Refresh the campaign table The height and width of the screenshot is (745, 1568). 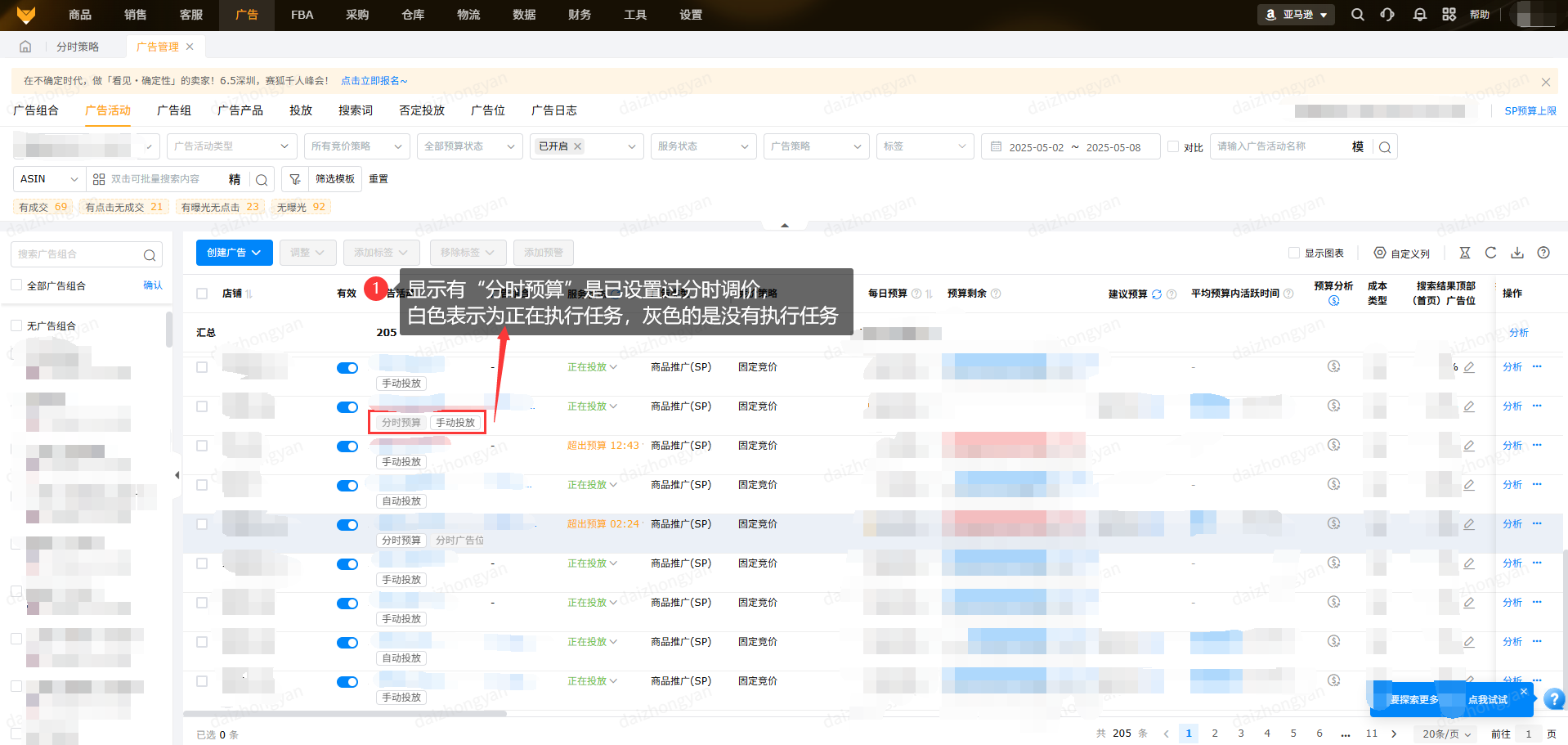(x=1491, y=253)
